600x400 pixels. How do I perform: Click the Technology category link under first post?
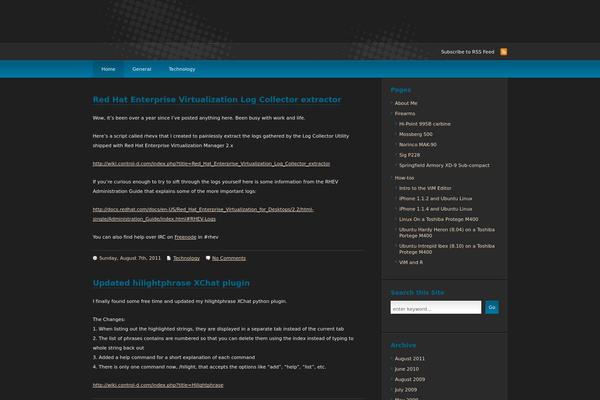point(186,258)
